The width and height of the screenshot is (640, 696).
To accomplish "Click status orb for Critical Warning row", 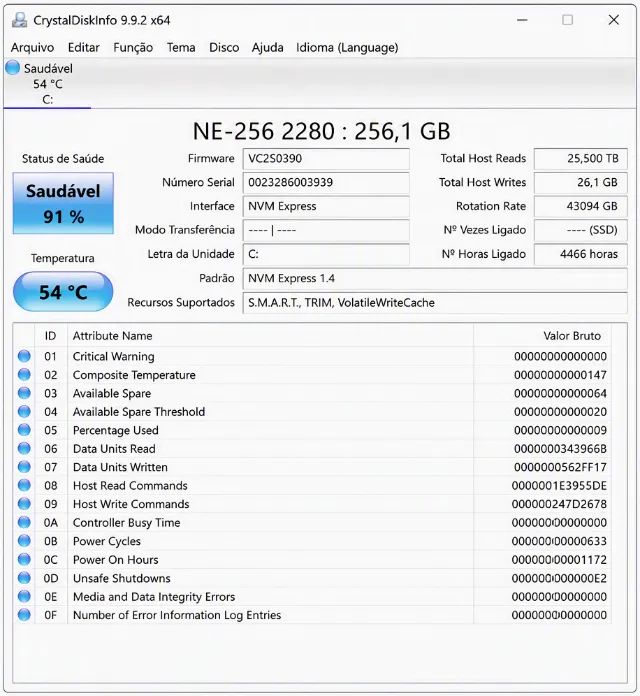I will [24, 356].
